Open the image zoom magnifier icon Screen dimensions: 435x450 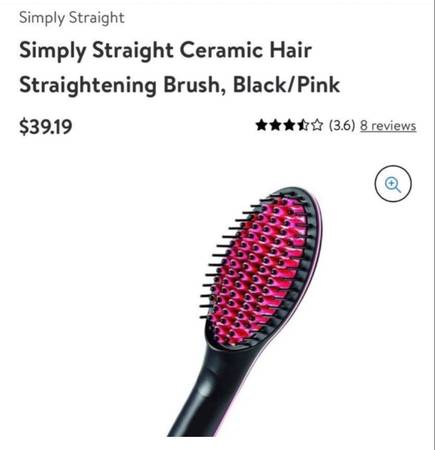tap(393, 184)
